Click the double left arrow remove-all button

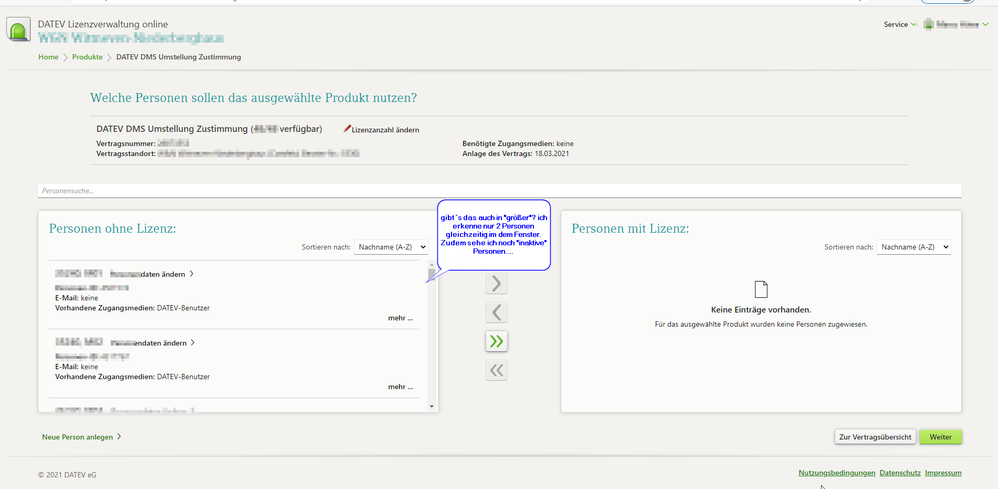[x=496, y=371]
